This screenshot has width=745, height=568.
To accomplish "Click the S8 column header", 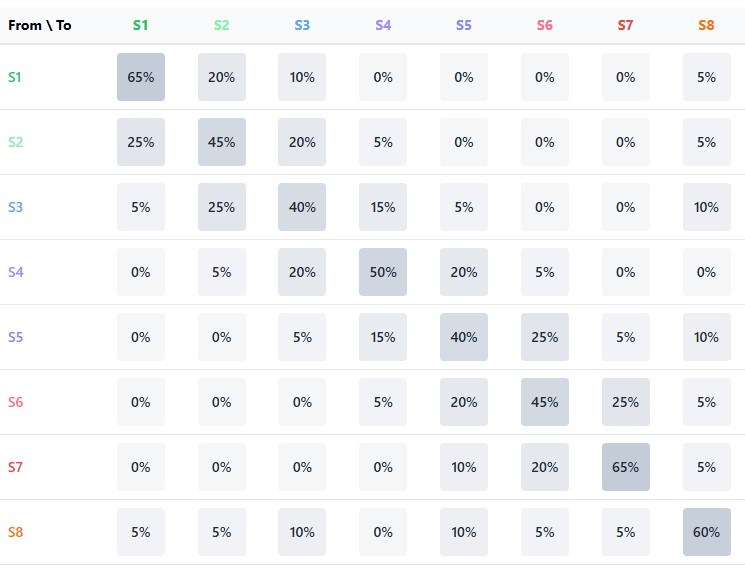I will point(707,25).
